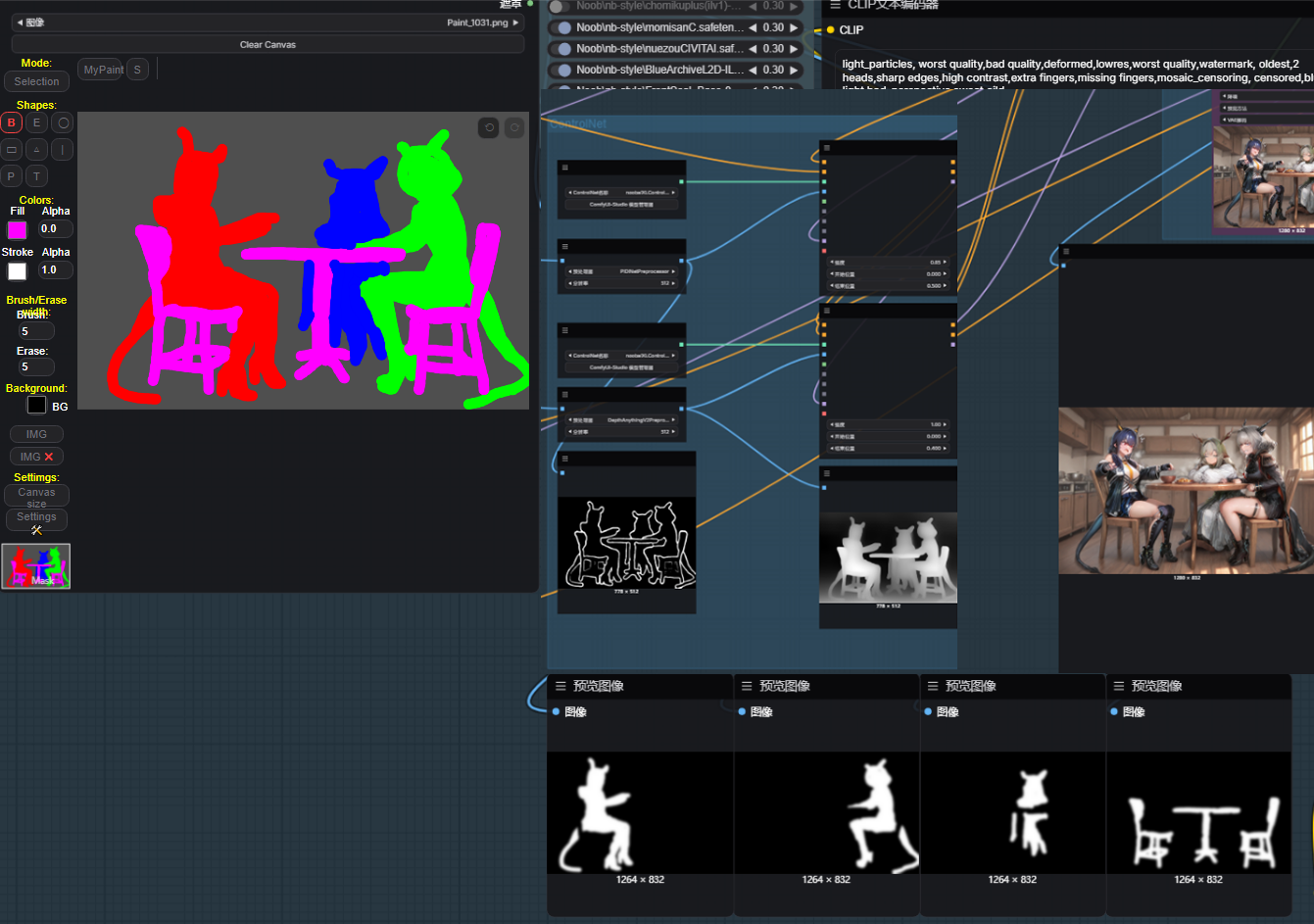Toggle the BlueArchiveL2D LoRA switch
Viewport: 1314px width, 924px height.
(x=560, y=71)
